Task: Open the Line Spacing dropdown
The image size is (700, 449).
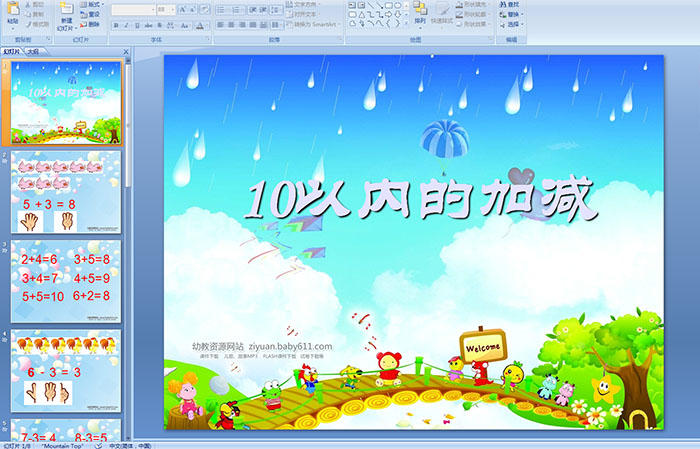Action: pos(277,10)
